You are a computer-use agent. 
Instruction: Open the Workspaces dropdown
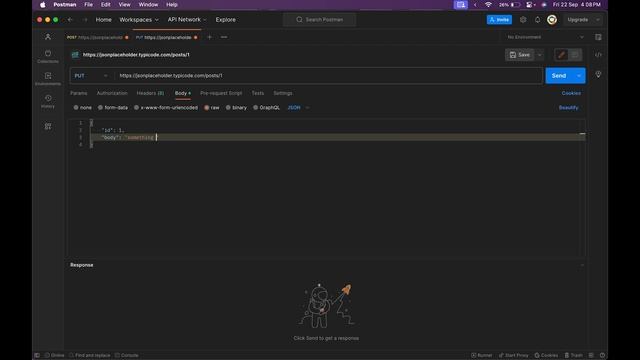tap(139, 20)
